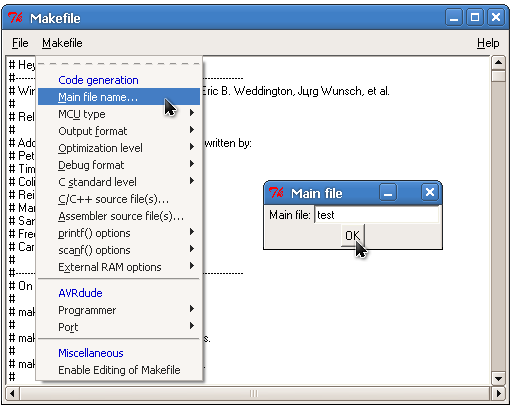Click the Tk icon in Main file dialog
The height and width of the screenshot is (407, 510).
276,193
